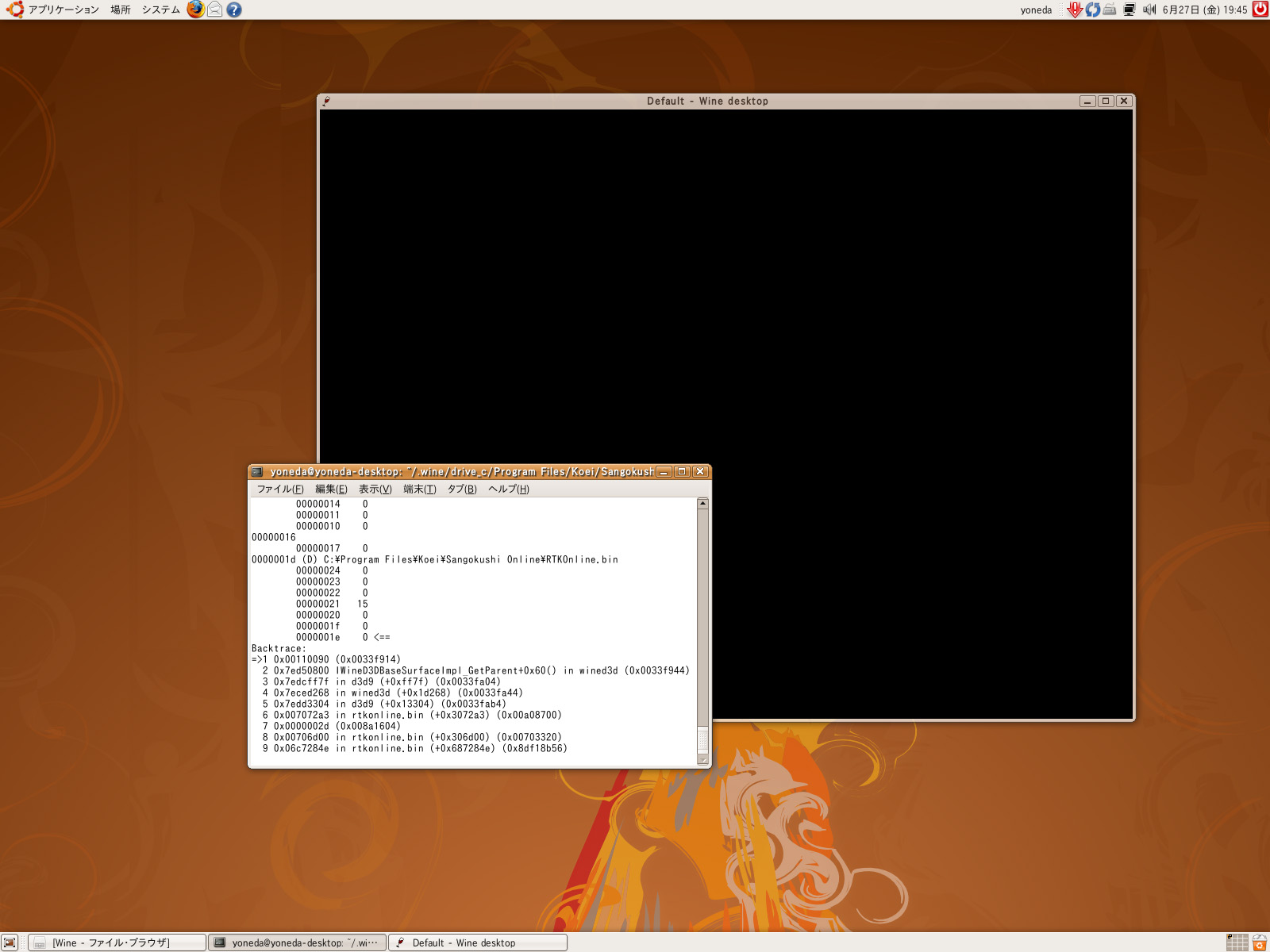Launch the Firefox web browser
Image resolution: width=1270 pixels, height=952 pixels.
195,10
